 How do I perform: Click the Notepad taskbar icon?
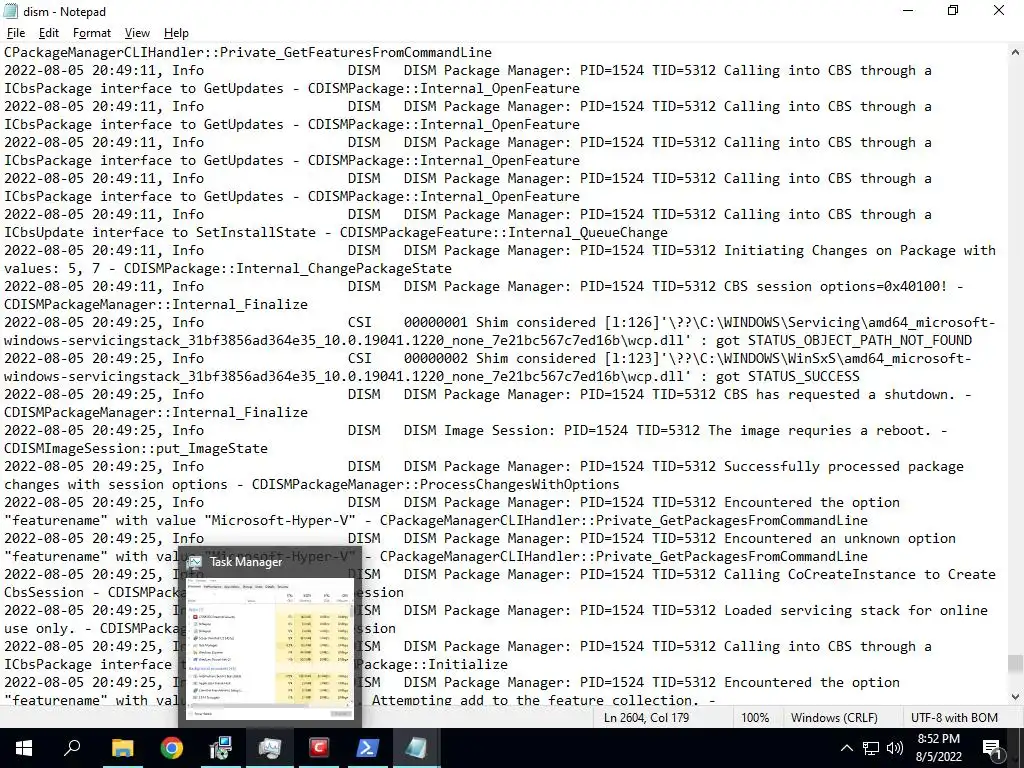point(417,748)
